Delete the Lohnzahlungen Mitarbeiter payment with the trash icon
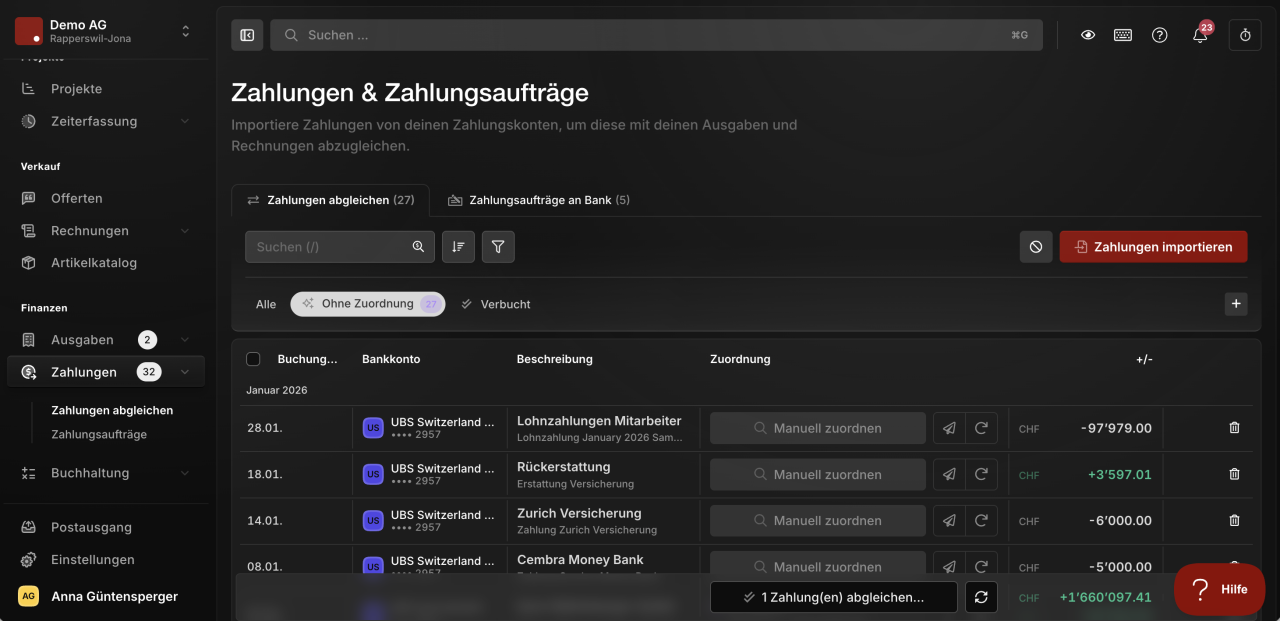The width and height of the screenshot is (1280, 621). tap(1234, 428)
